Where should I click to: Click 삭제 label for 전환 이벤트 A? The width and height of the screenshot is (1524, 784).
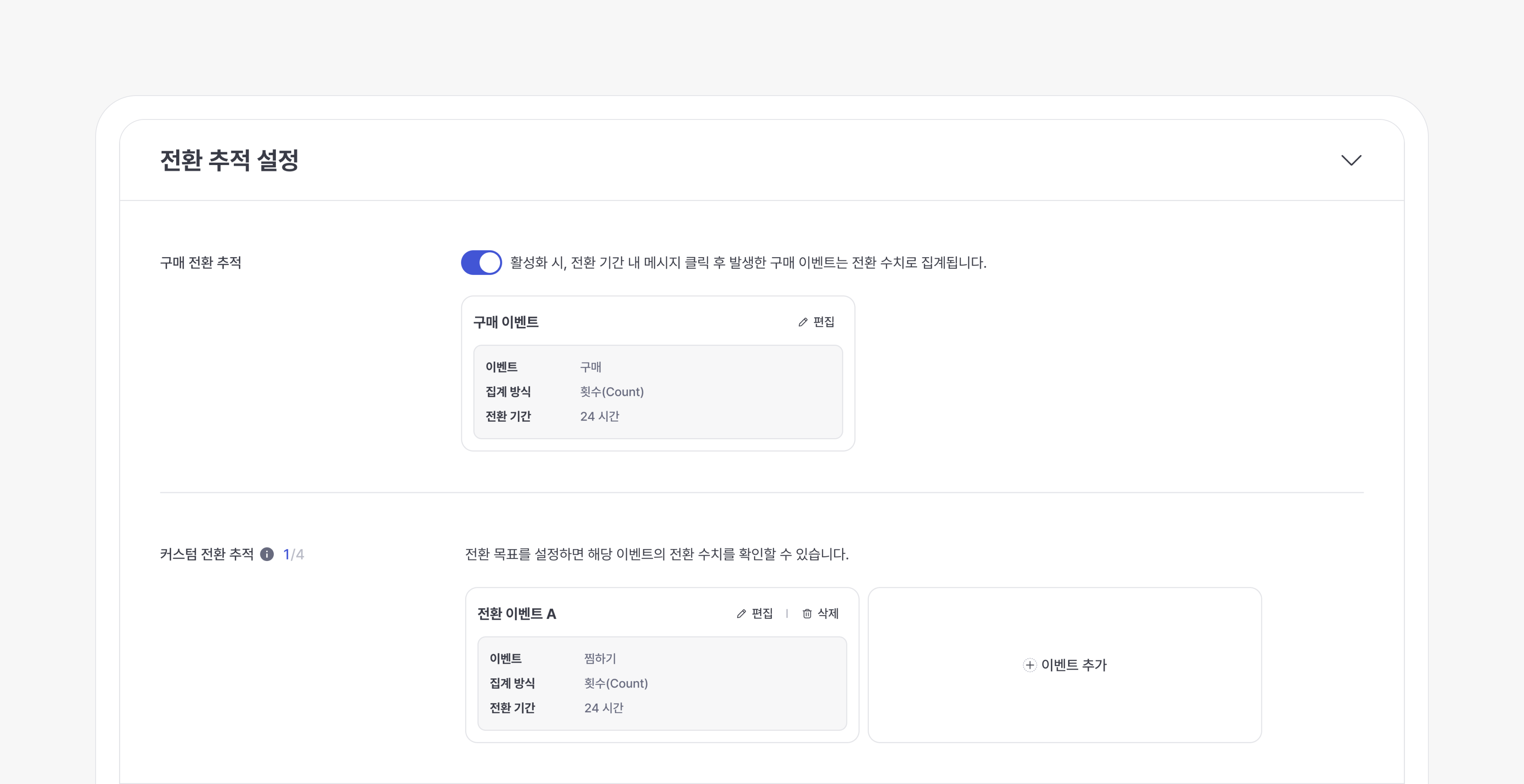(x=827, y=614)
